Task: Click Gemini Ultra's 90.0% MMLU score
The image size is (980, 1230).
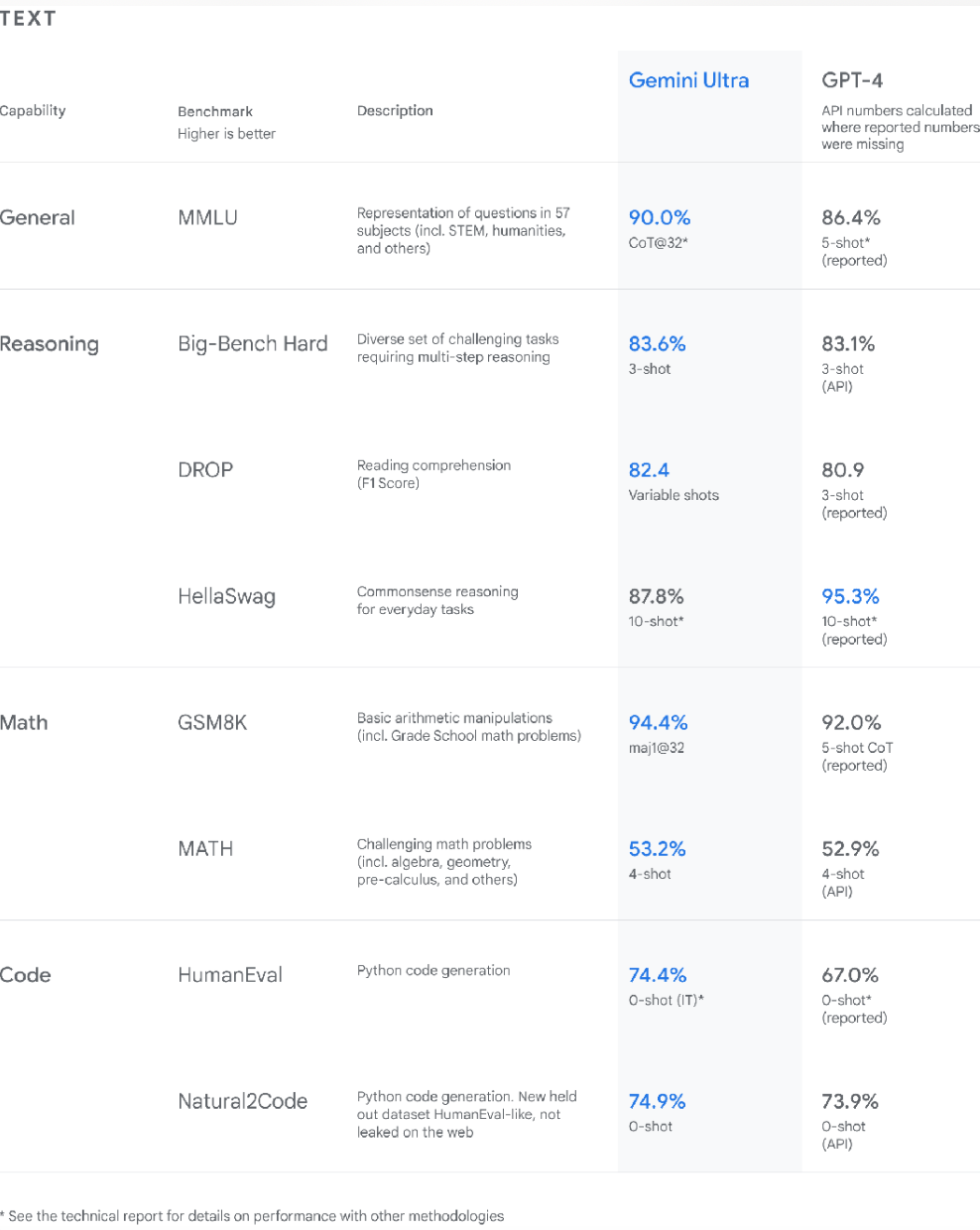Action: coord(660,218)
